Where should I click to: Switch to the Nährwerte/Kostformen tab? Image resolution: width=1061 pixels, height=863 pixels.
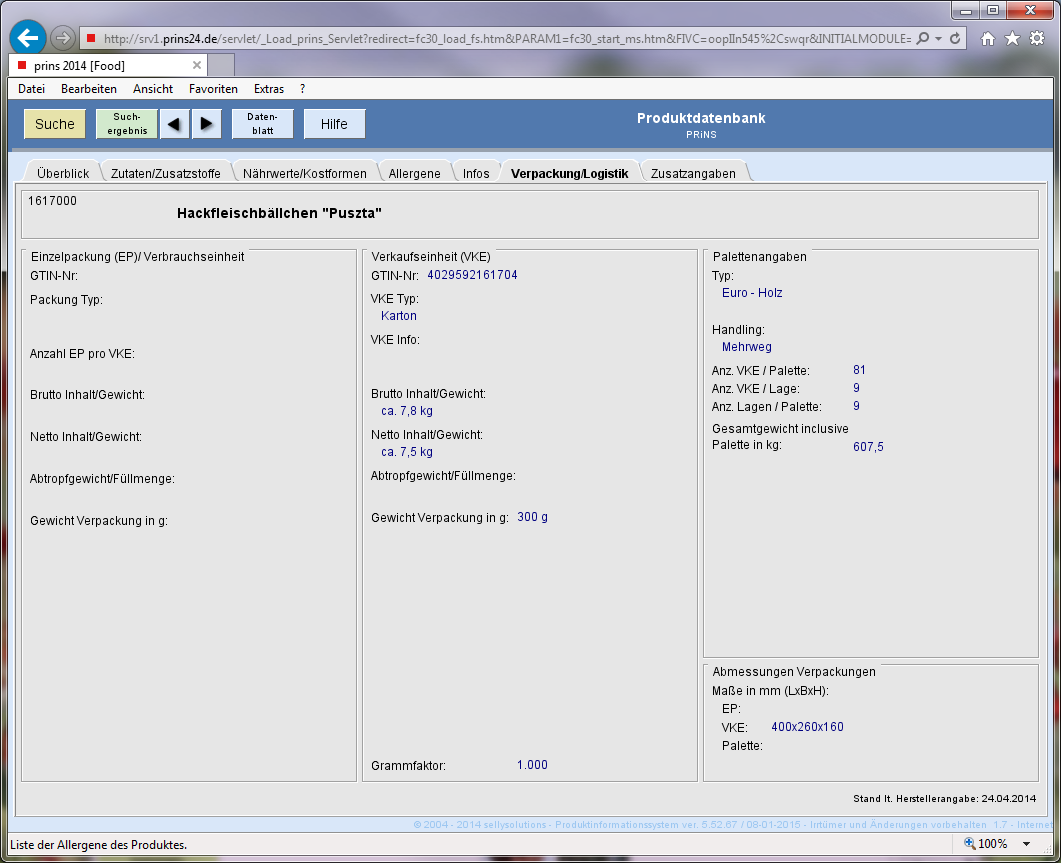pos(305,173)
